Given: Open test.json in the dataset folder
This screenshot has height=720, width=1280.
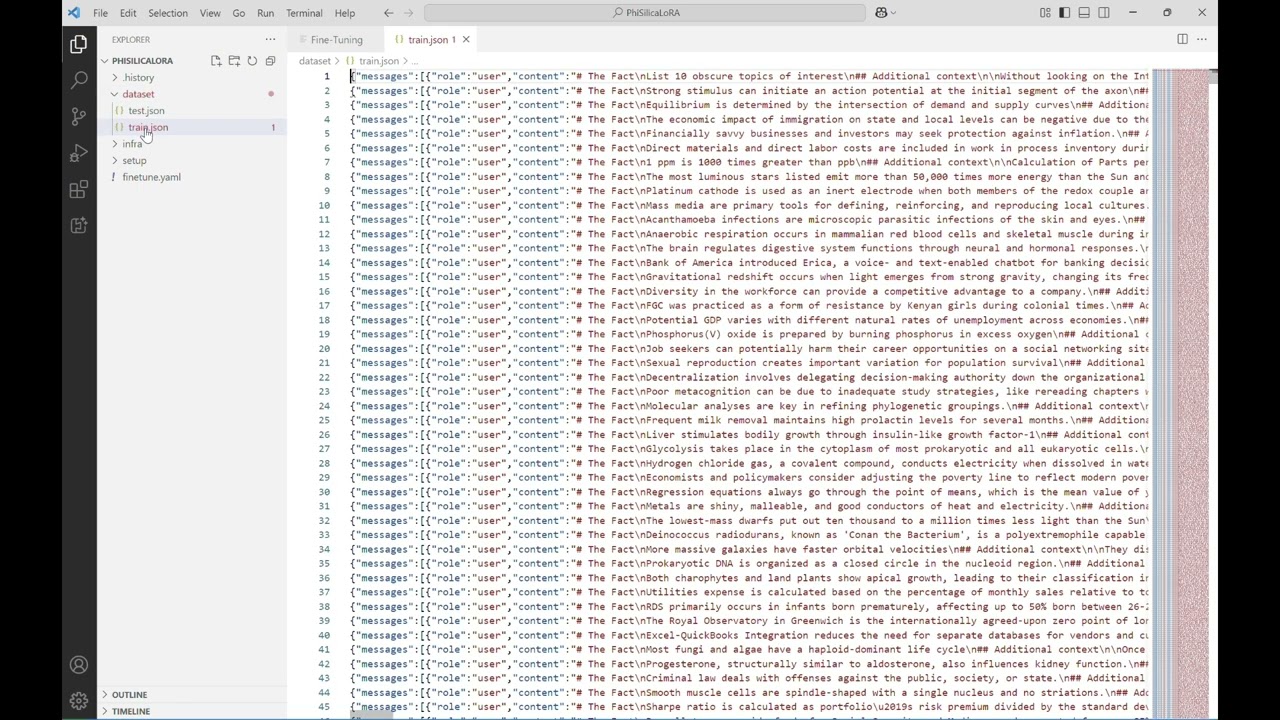Looking at the screenshot, I should click(x=146, y=111).
